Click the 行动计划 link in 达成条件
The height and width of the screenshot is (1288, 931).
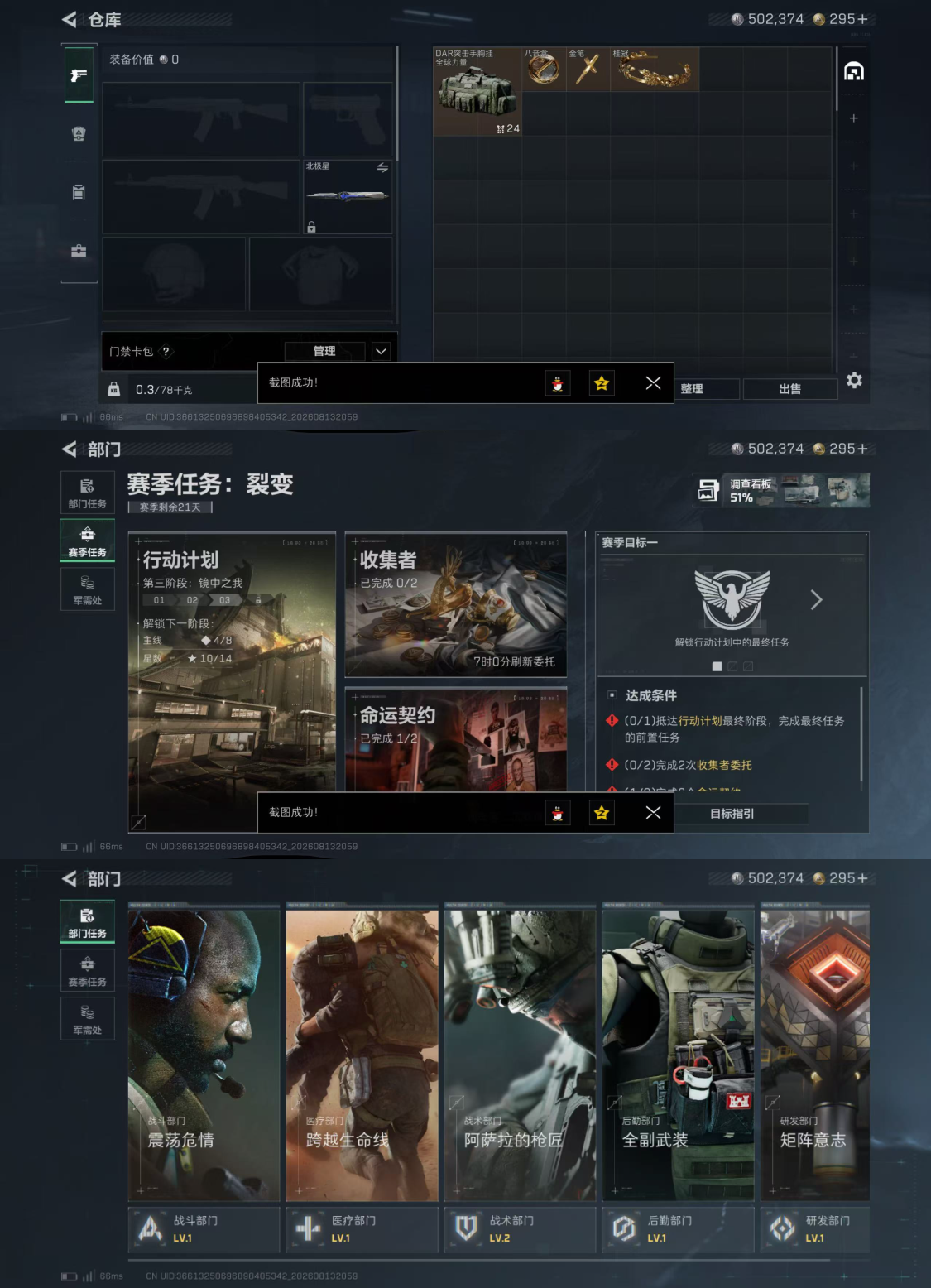pos(700,721)
